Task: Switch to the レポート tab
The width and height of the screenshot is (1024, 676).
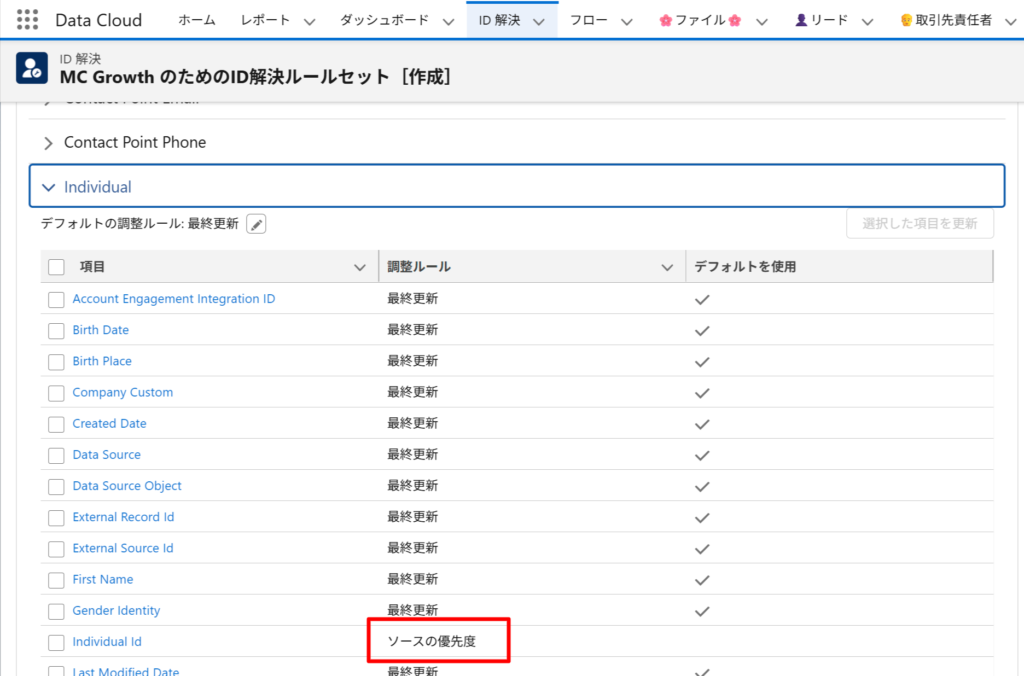Action: [265, 20]
